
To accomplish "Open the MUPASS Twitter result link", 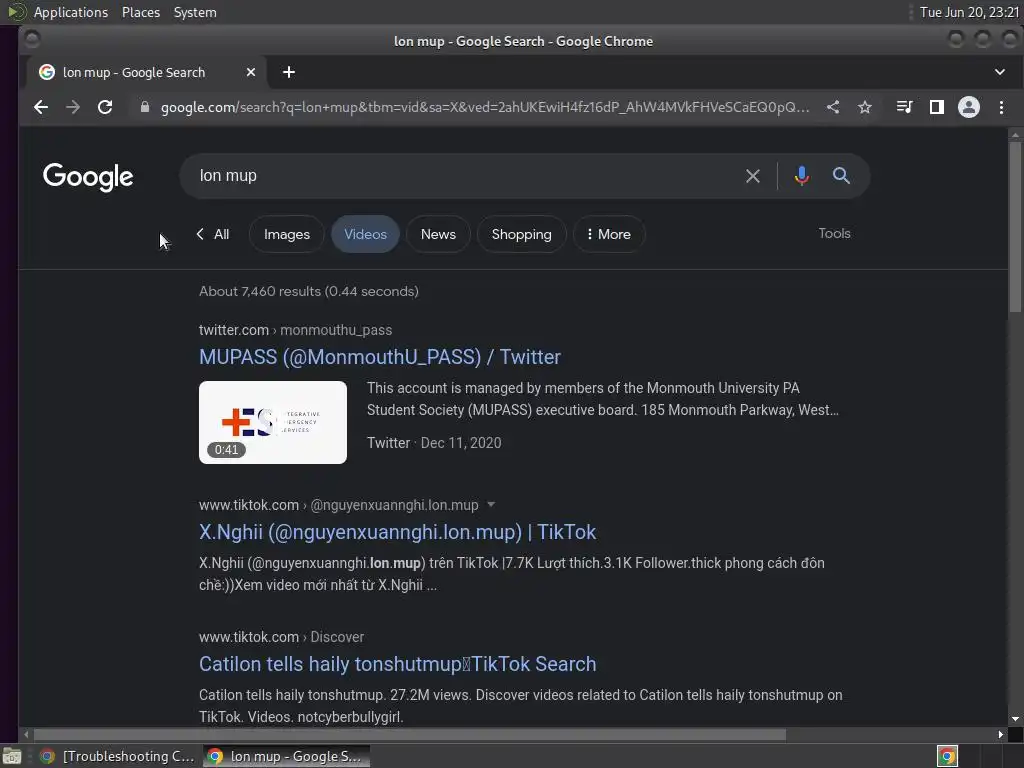I will [379, 357].
